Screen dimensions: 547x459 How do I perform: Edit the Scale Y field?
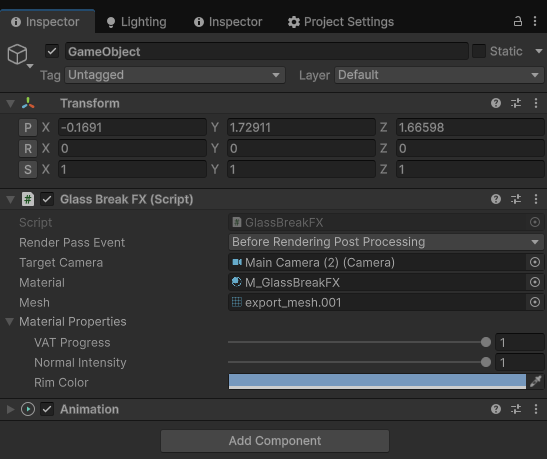(301, 170)
